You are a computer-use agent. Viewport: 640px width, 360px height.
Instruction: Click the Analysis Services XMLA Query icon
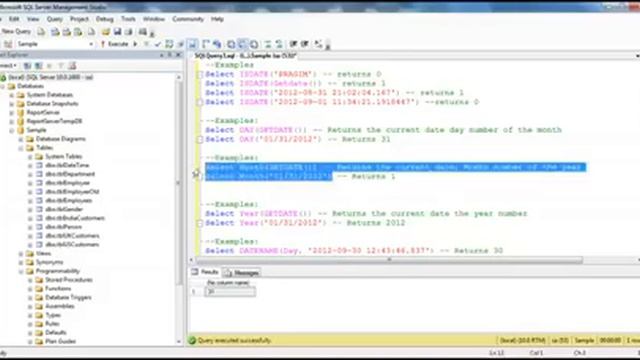click(78, 31)
